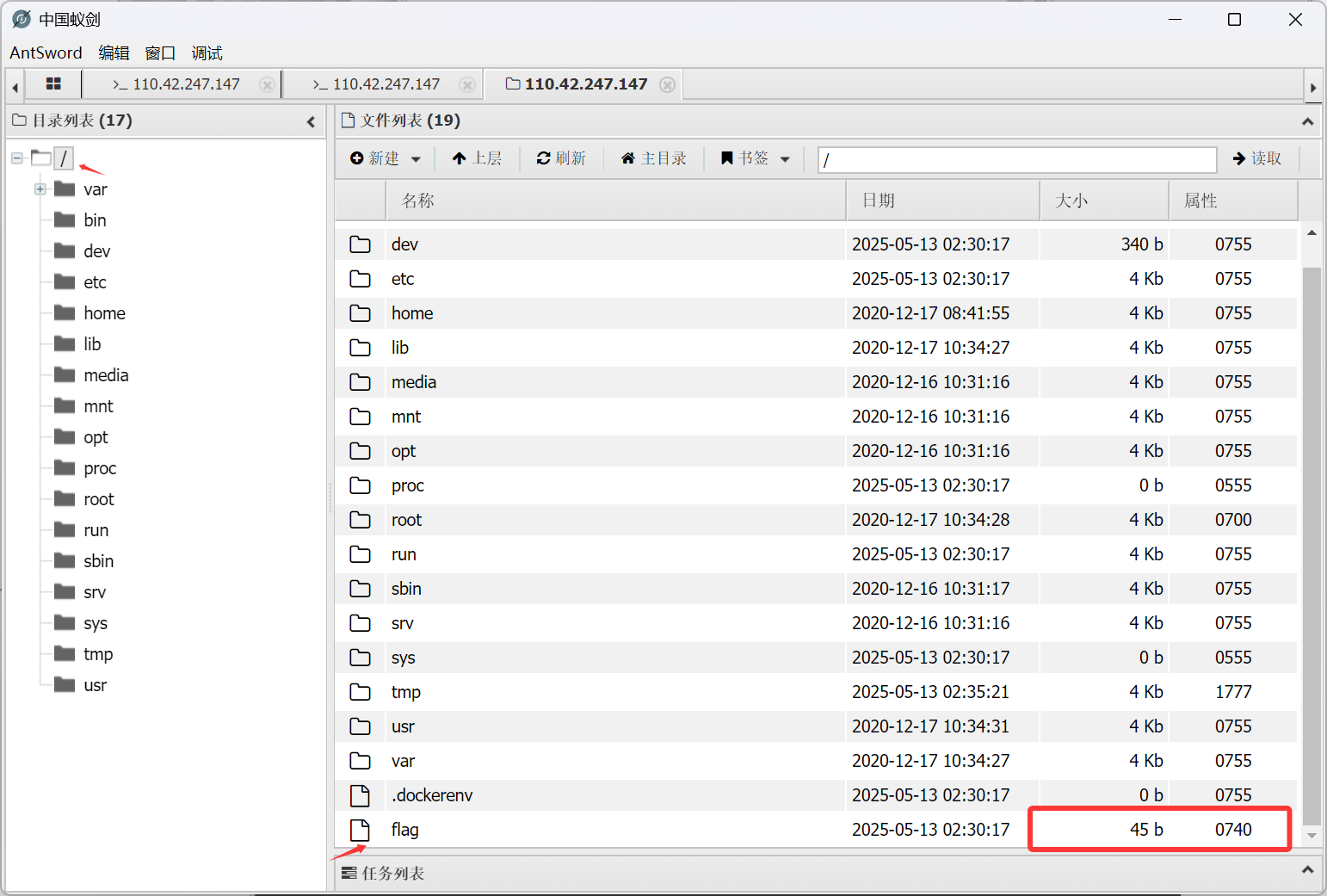Viewport: 1327px width, 896px height.
Task: Refresh the file list (刷新)
Action: pos(561,158)
